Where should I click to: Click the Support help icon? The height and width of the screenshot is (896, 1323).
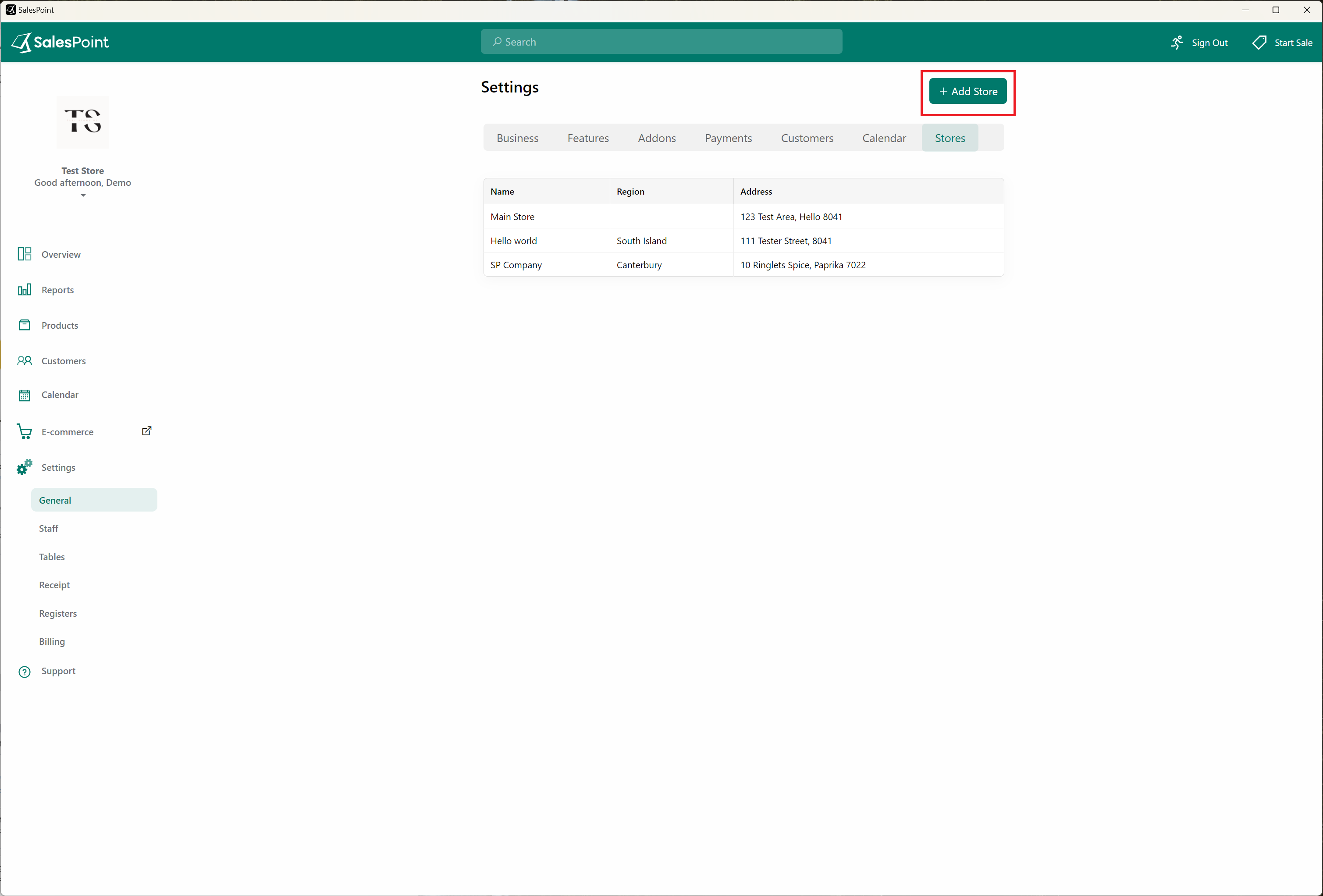pyautogui.click(x=25, y=672)
